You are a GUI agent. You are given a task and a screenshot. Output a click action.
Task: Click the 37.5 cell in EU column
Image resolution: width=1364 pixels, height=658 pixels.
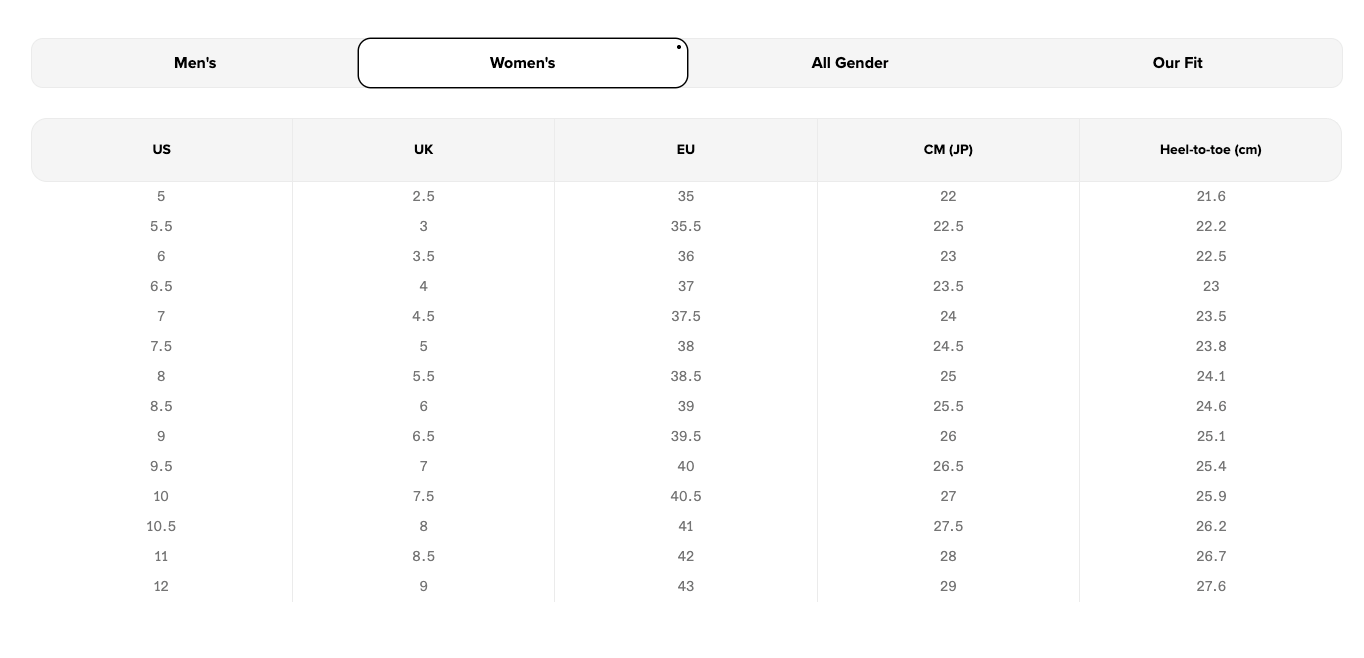(686, 316)
